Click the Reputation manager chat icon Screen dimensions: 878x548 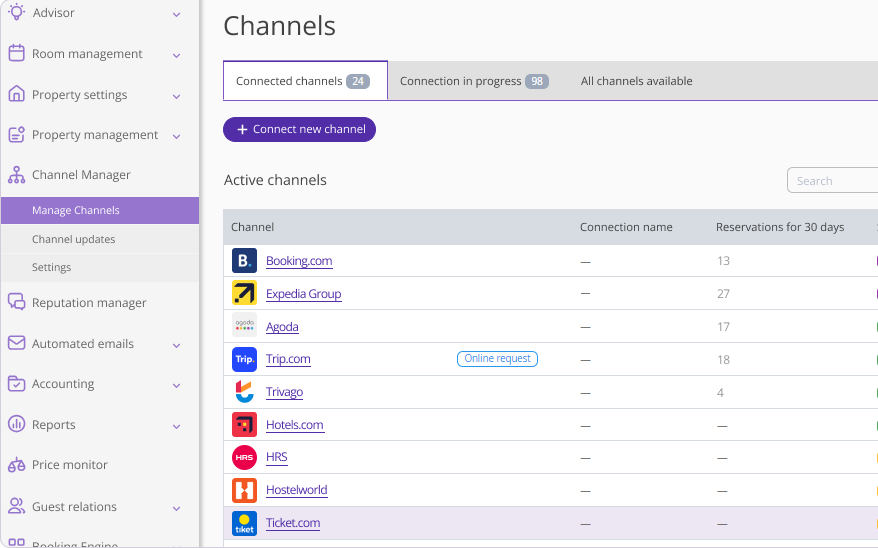(x=16, y=302)
